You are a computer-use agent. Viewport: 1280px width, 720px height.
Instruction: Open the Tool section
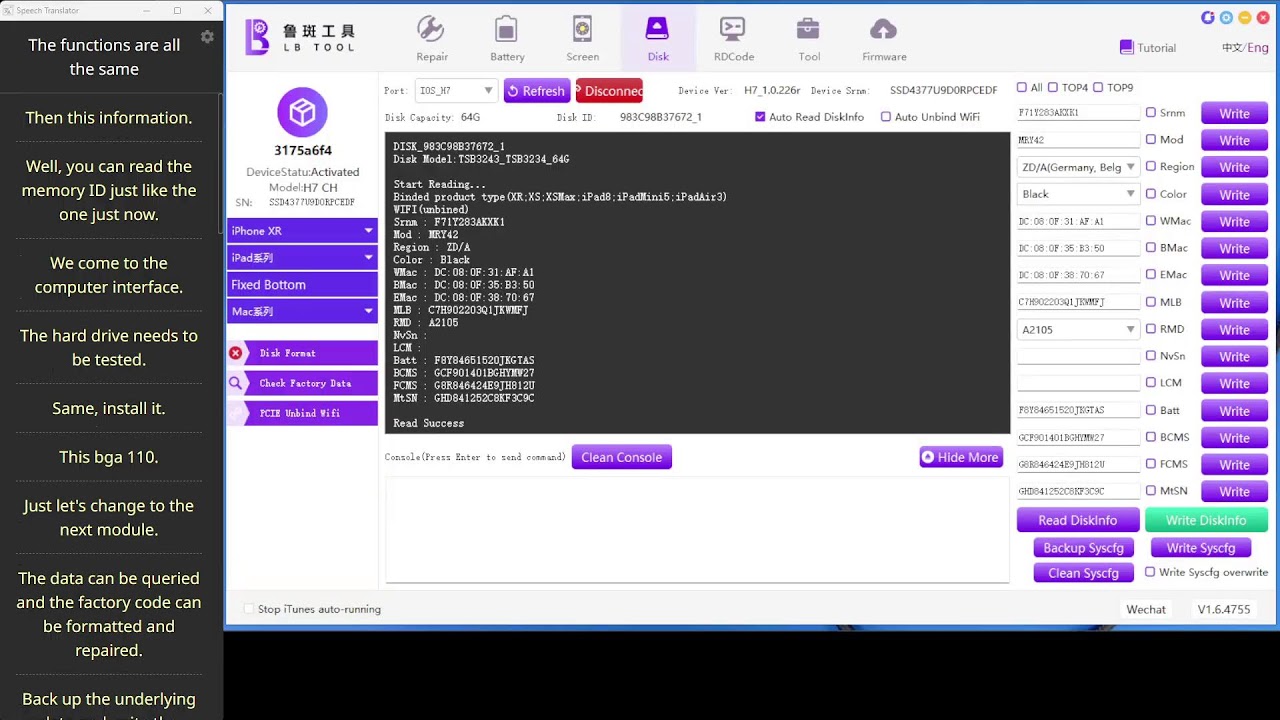coord(809,40)
